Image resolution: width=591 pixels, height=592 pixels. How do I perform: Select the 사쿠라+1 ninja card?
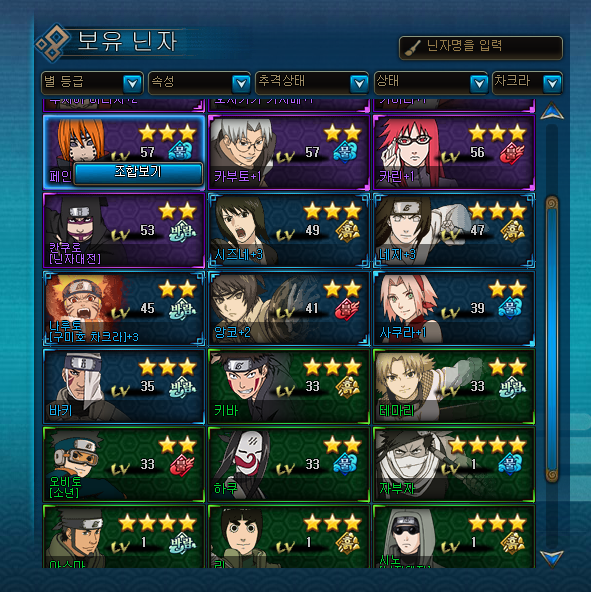[x=454, y=308]
